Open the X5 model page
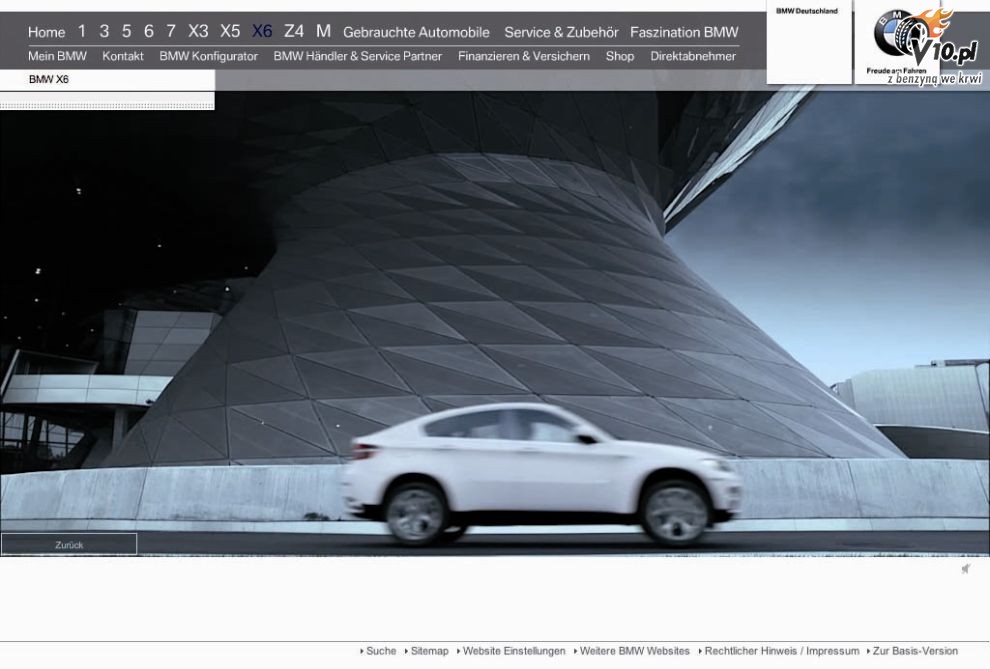This screenshot has height=669, width=990. pyautogui.click(x=230, y=31)
